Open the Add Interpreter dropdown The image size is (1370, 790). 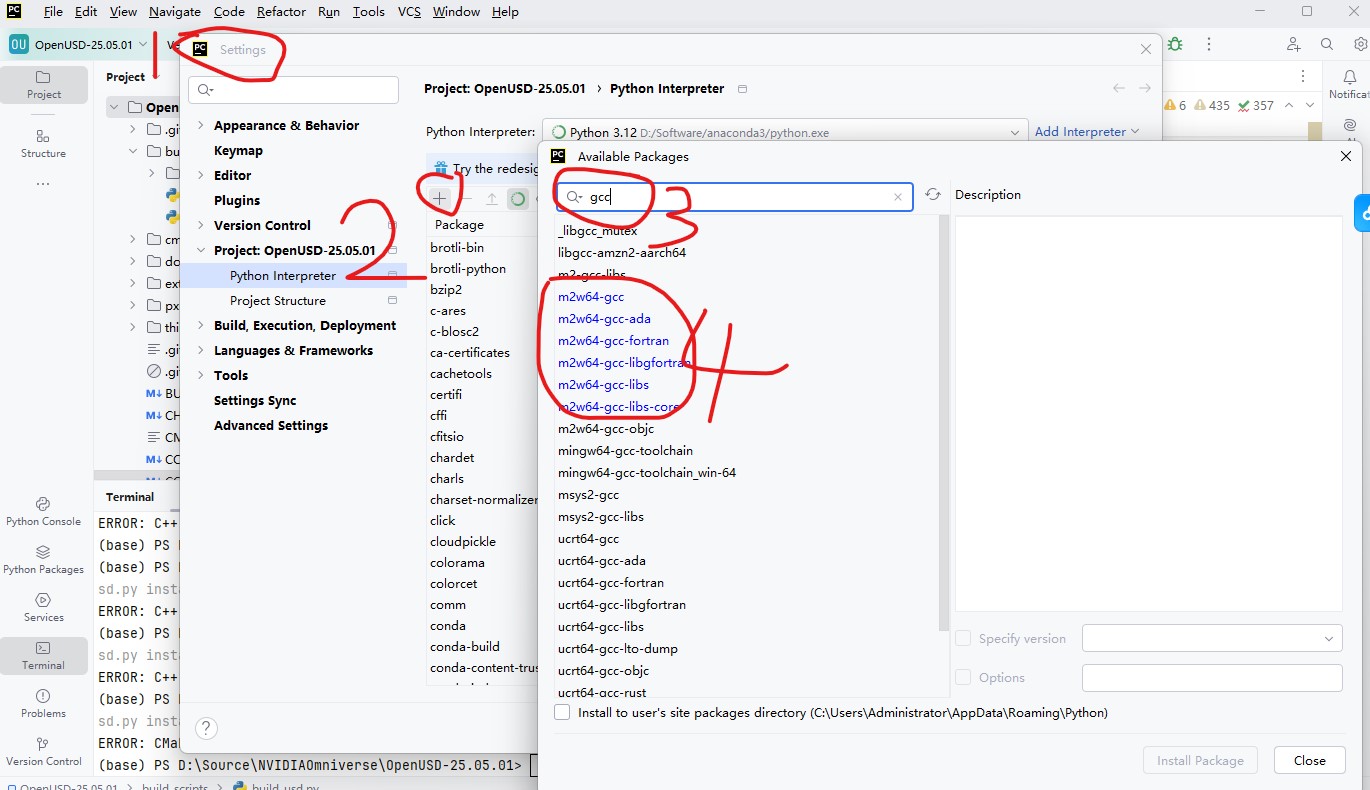point(1087,132)
